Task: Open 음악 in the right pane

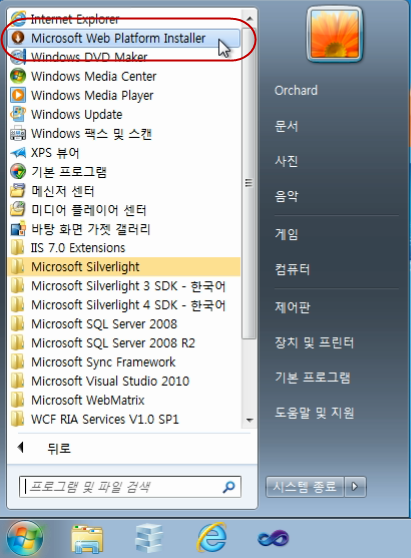Action: click(286, 196)
